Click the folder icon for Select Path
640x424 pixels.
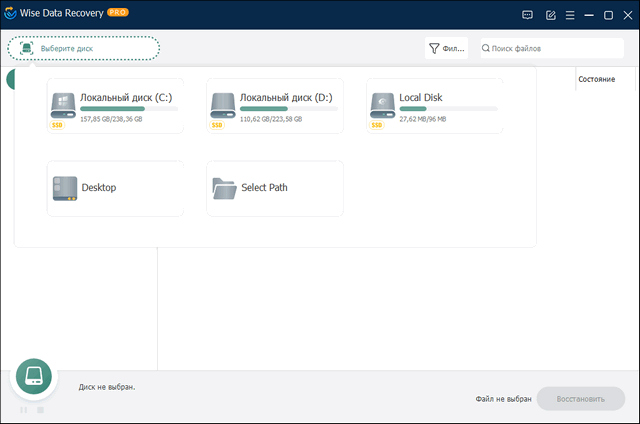224,189
